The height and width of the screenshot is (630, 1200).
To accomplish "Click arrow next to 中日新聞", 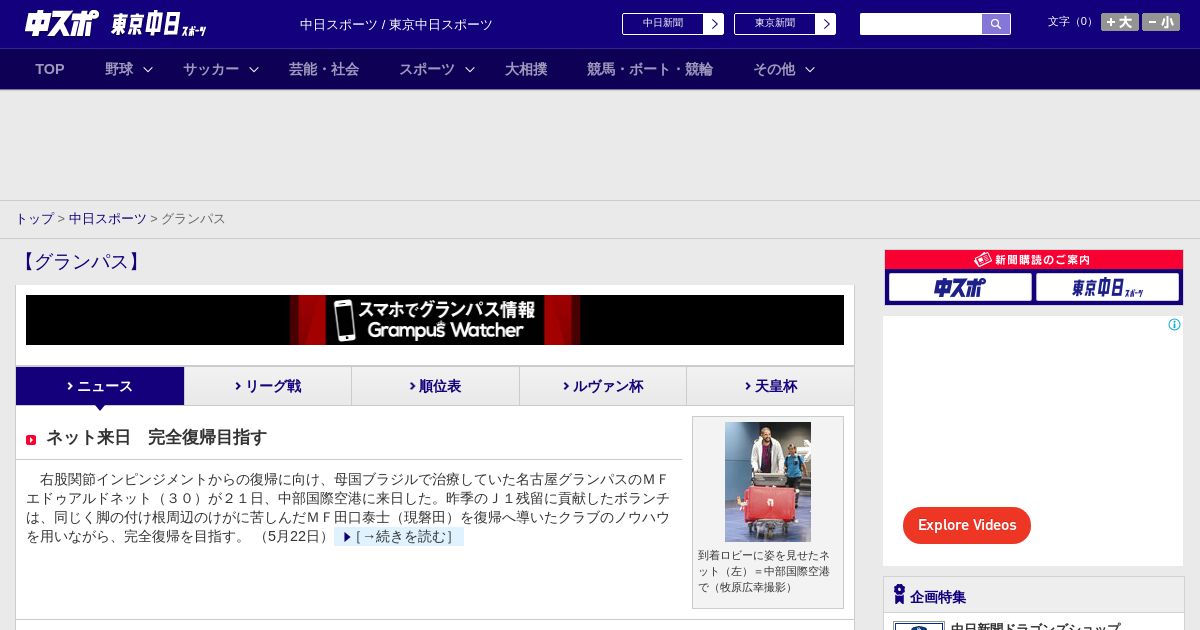I will point(714,24).
